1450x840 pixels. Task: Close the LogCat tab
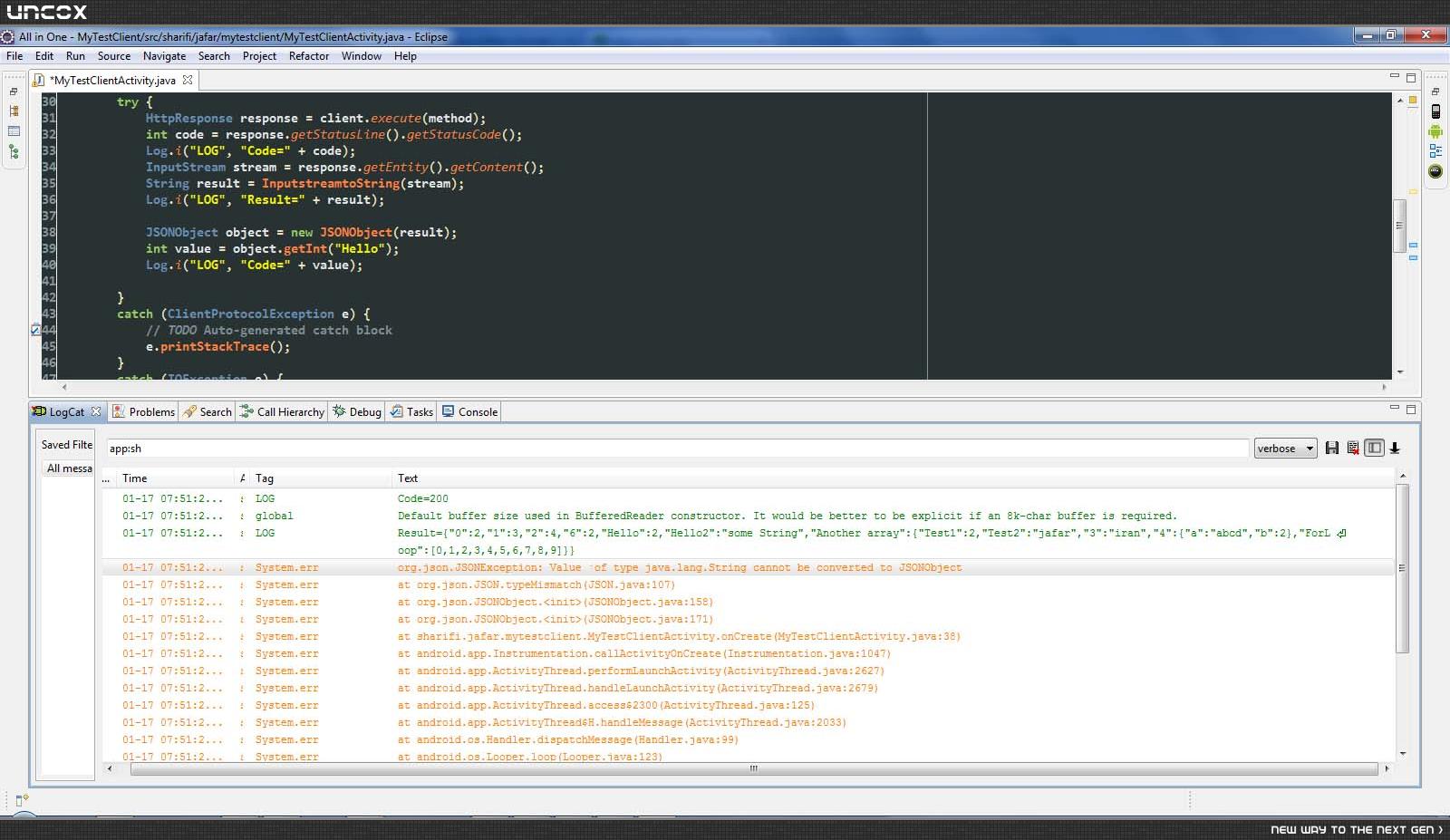point(96,411)
